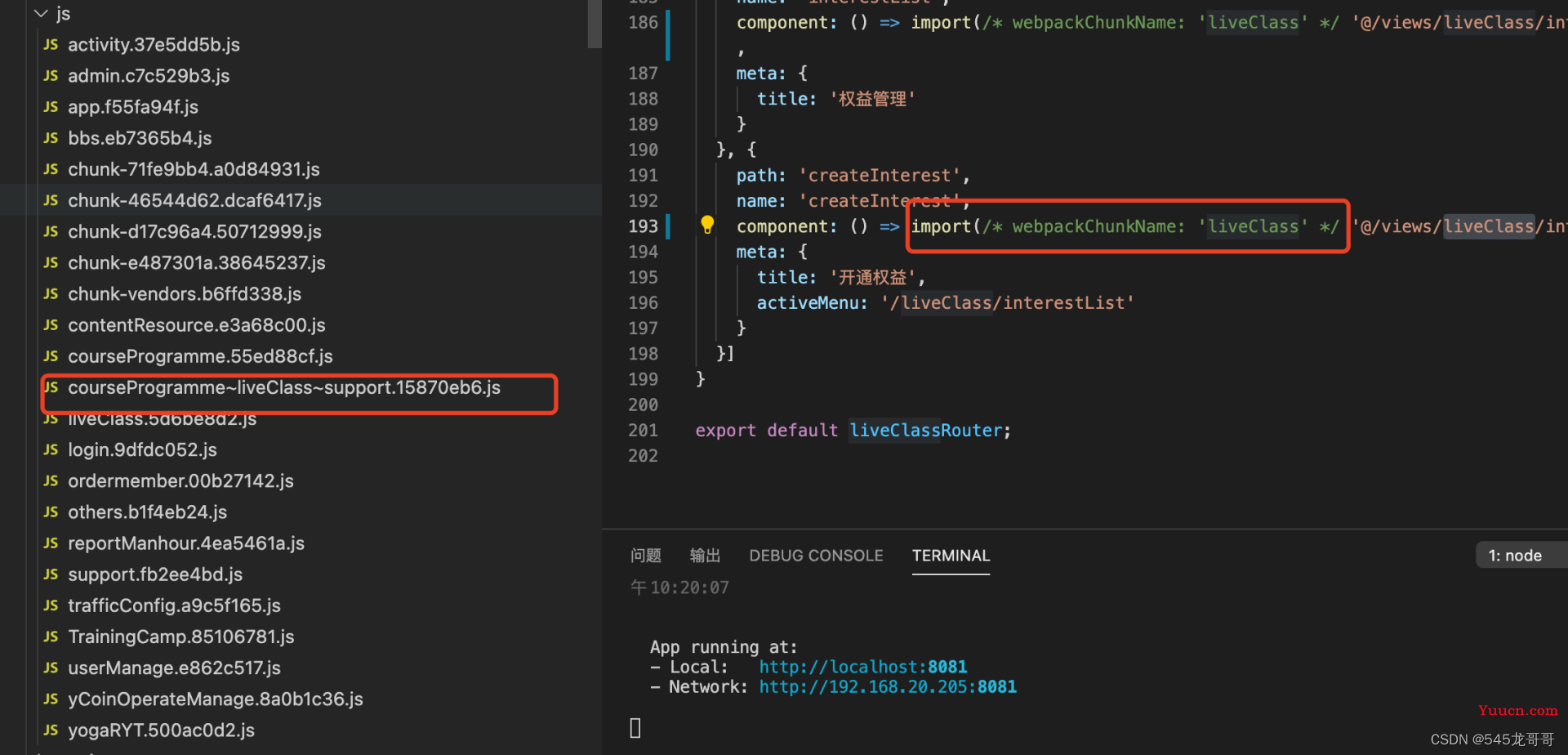The width and height of the screenshot is (1568, 755).
Task: Open admin.c7c529b3.js file
Action: [x=149, y=76]
